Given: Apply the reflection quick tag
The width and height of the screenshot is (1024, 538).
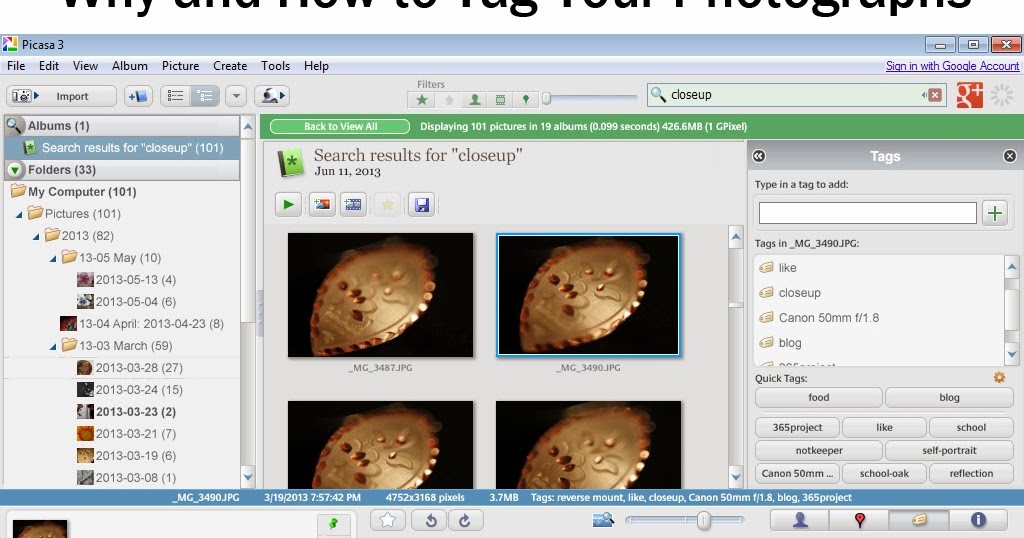Looking at the screenshot, I should [x=971, y=473].
